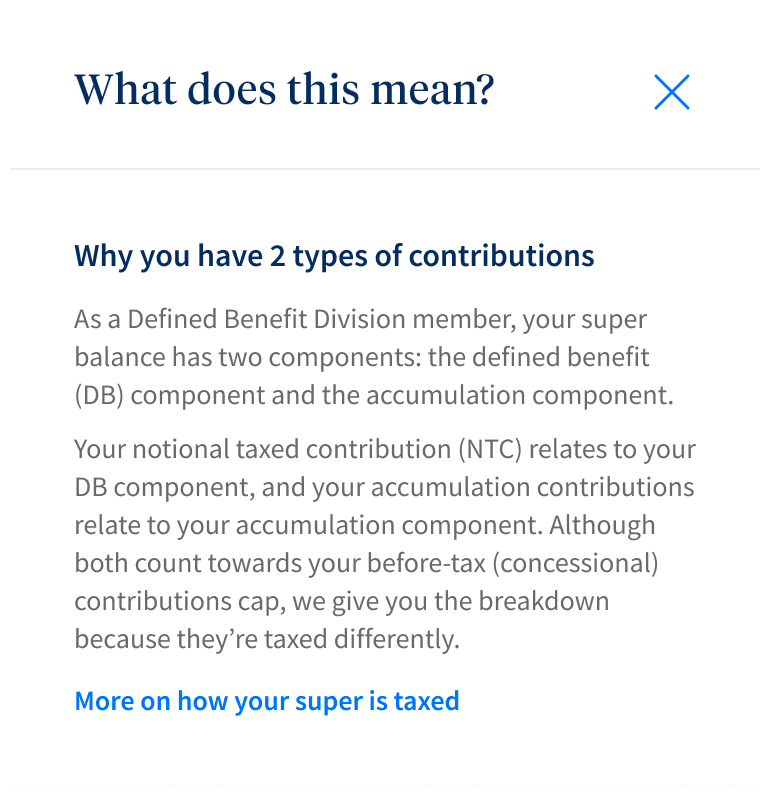Viewport: 768px width, 802px height.
Task: Click the line starting "balance has two components"
Action: click(x=362, y=357)
